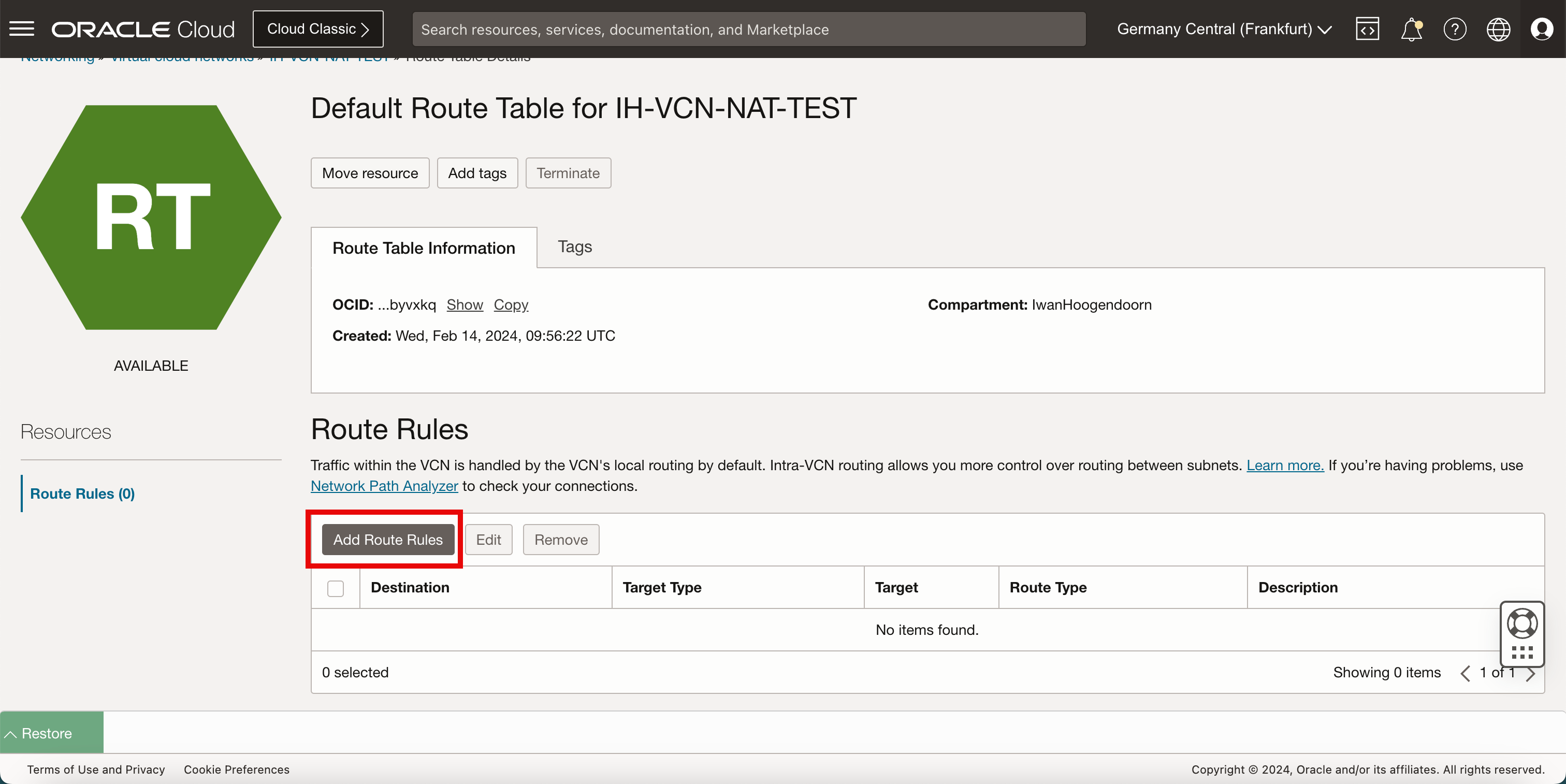Select Route Rules (0) in Resources sidebar

[82, 493]
